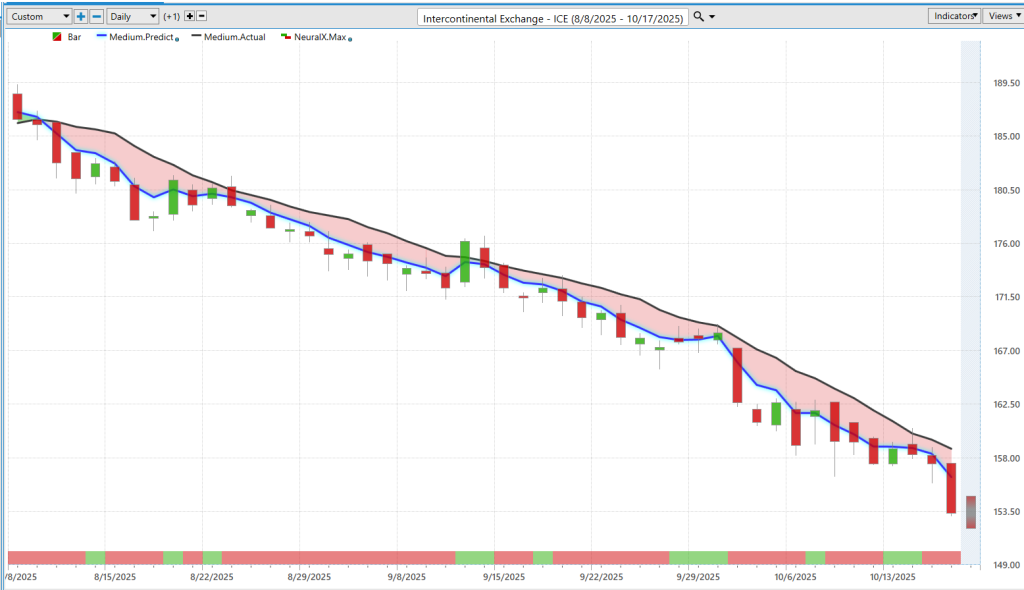Image resolution: width=1024 pixels, height=590 pixels.
Task: Open the Custom date range dropdown
Action: [39, 17]
